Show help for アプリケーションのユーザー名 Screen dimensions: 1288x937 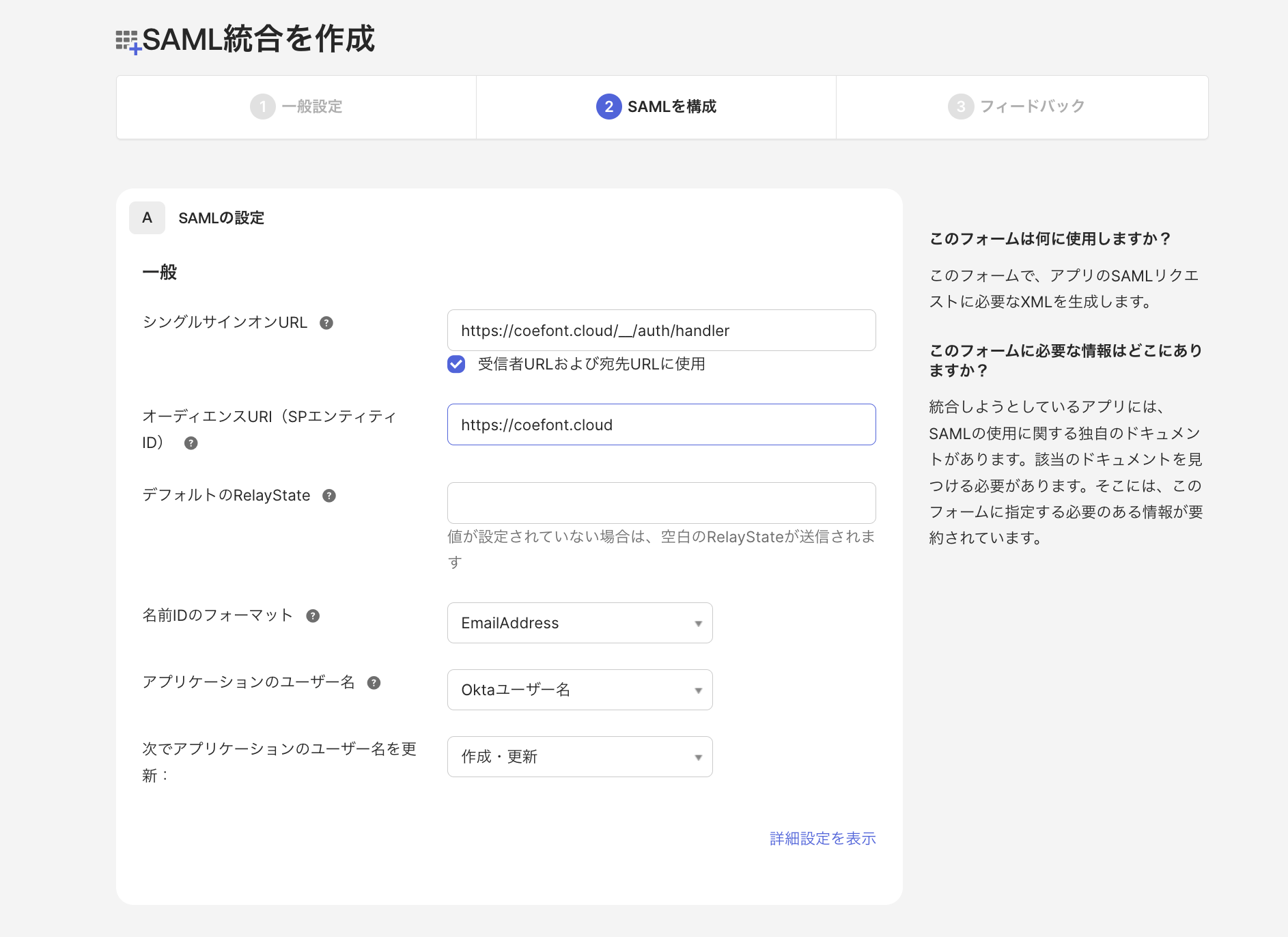374,683
